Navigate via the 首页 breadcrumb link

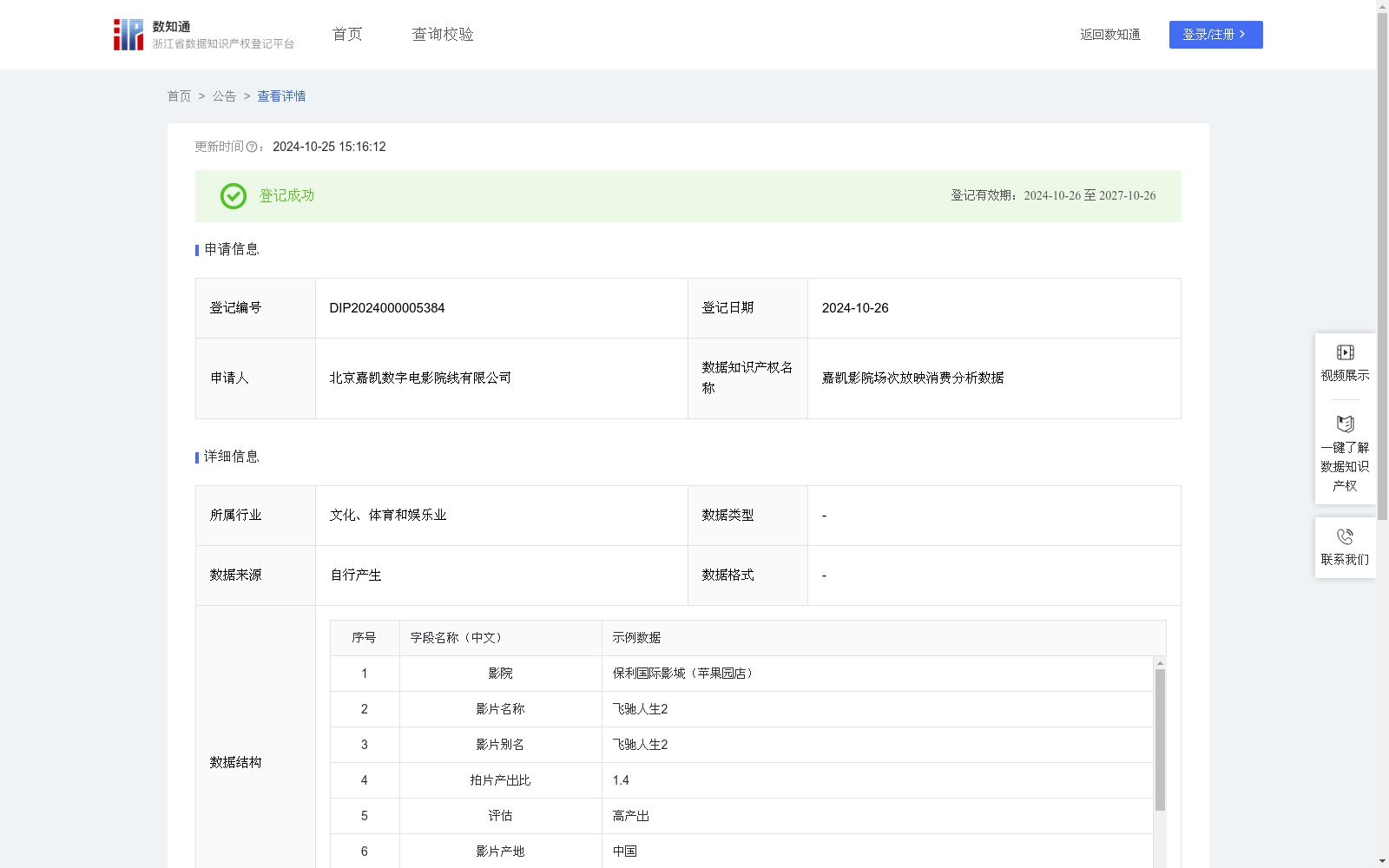coord(179,96)
